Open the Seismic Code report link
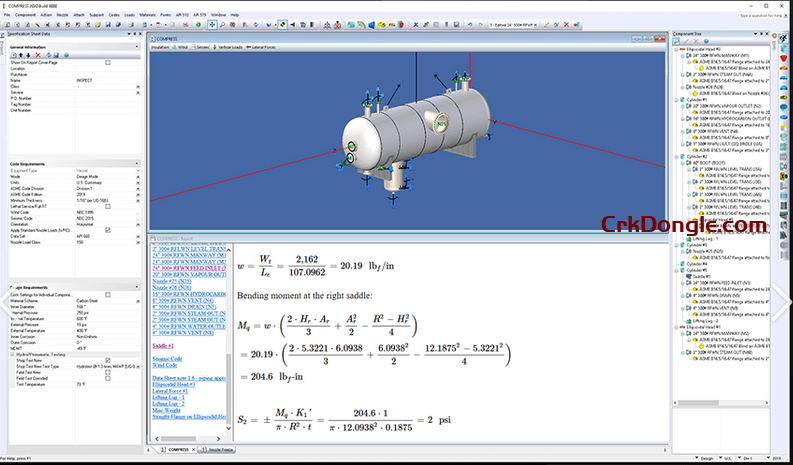 point(167,359)
